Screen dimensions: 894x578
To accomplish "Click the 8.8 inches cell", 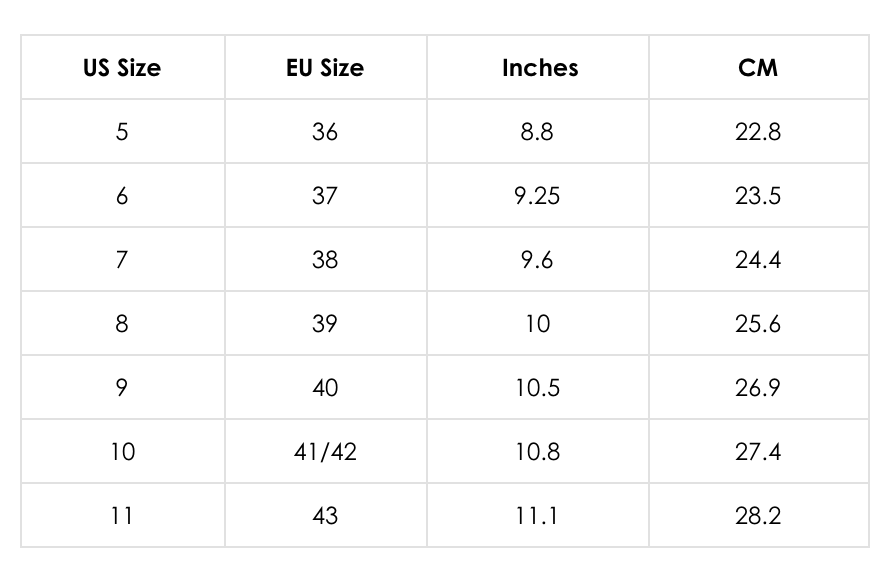I will tap(537, 132).
